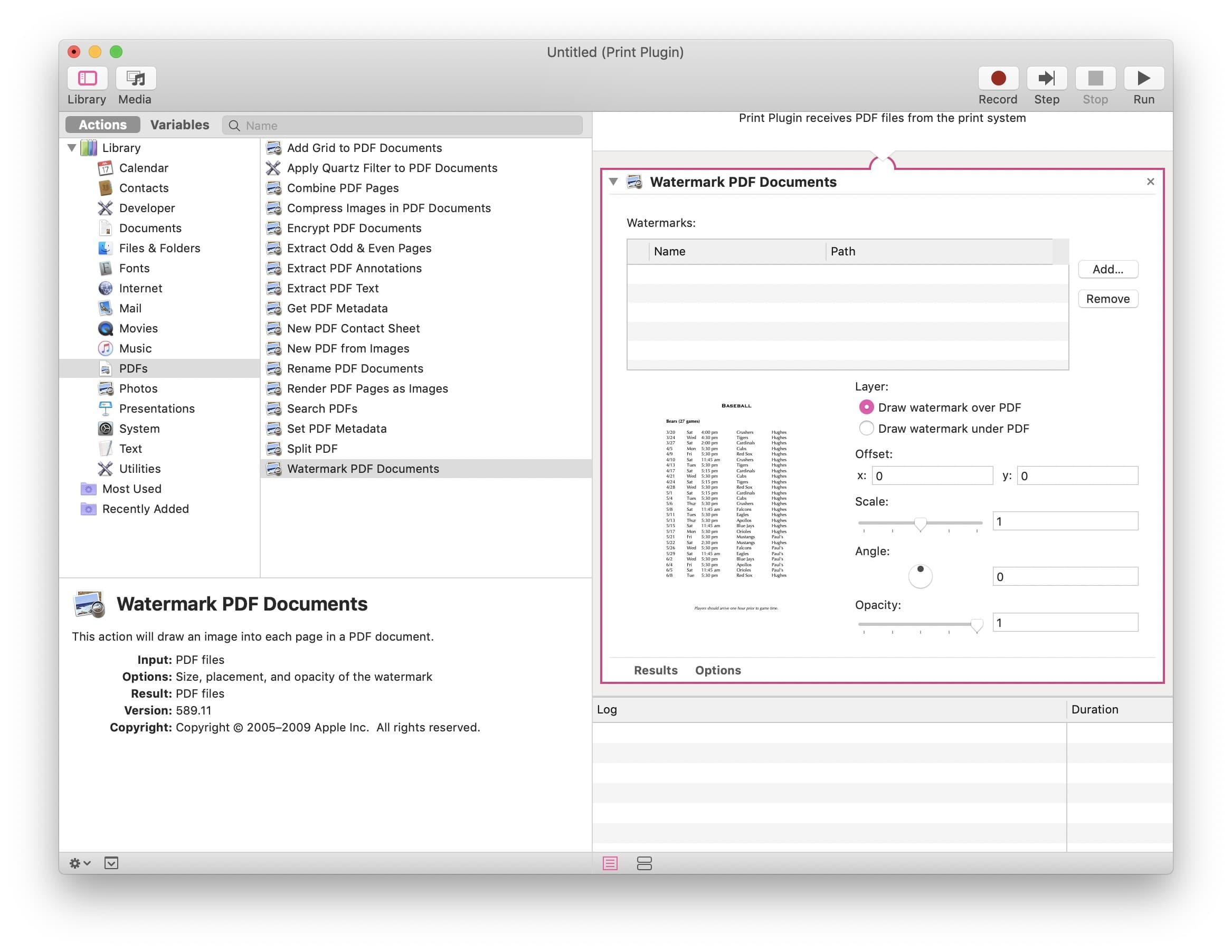Viewport: 1232px width, 952px height.
Task: Click the Offset y input field
Action: tap(1077, 475)
